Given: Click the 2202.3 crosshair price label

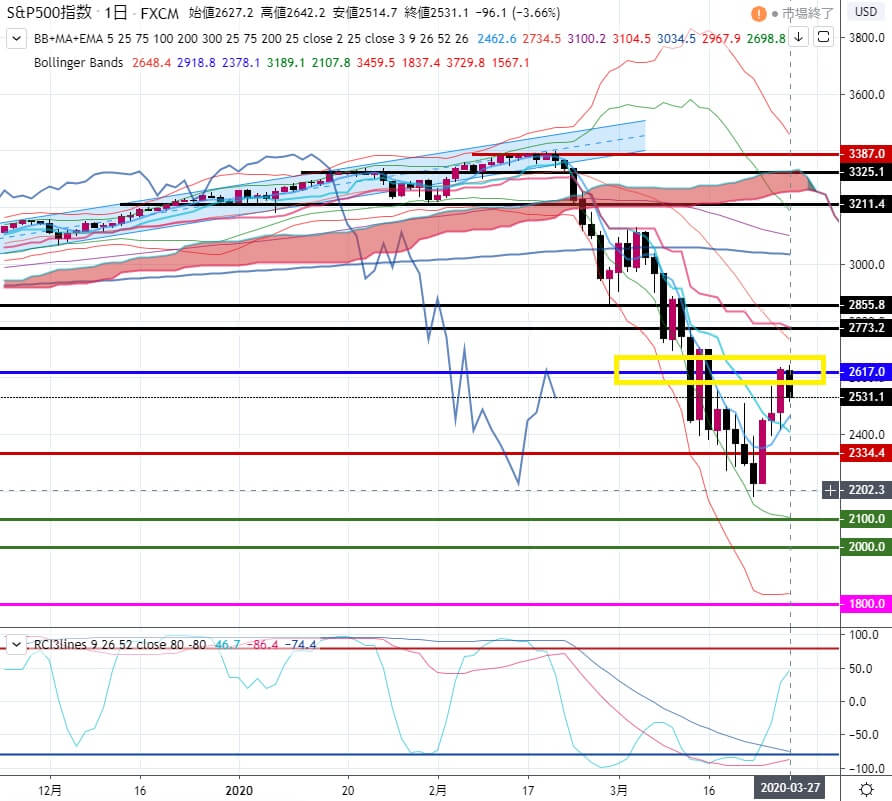Looking at the screenshot, I should [865, 490].
